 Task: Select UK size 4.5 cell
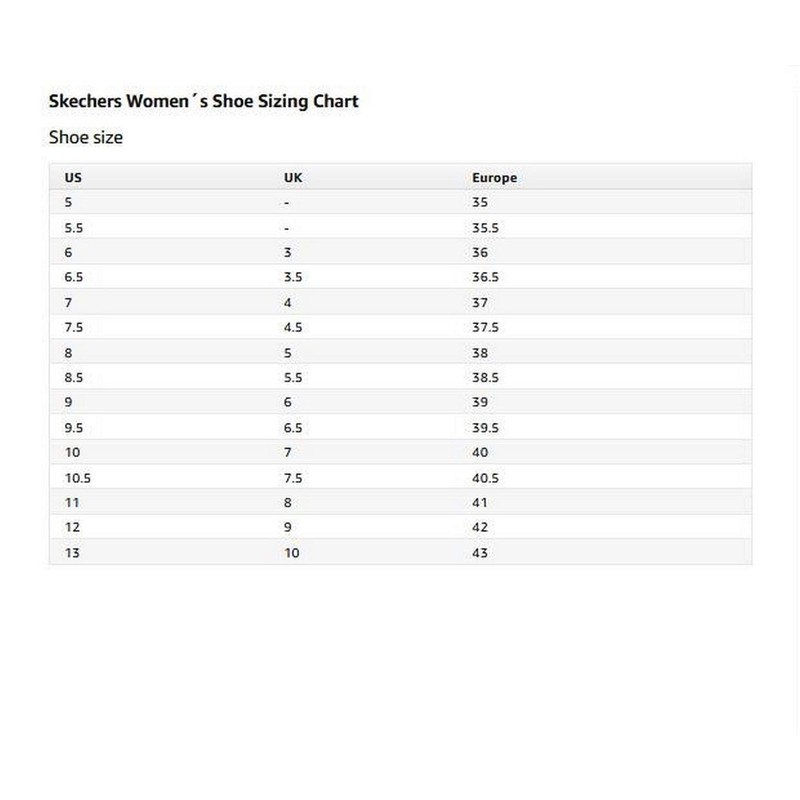point(293,327)
